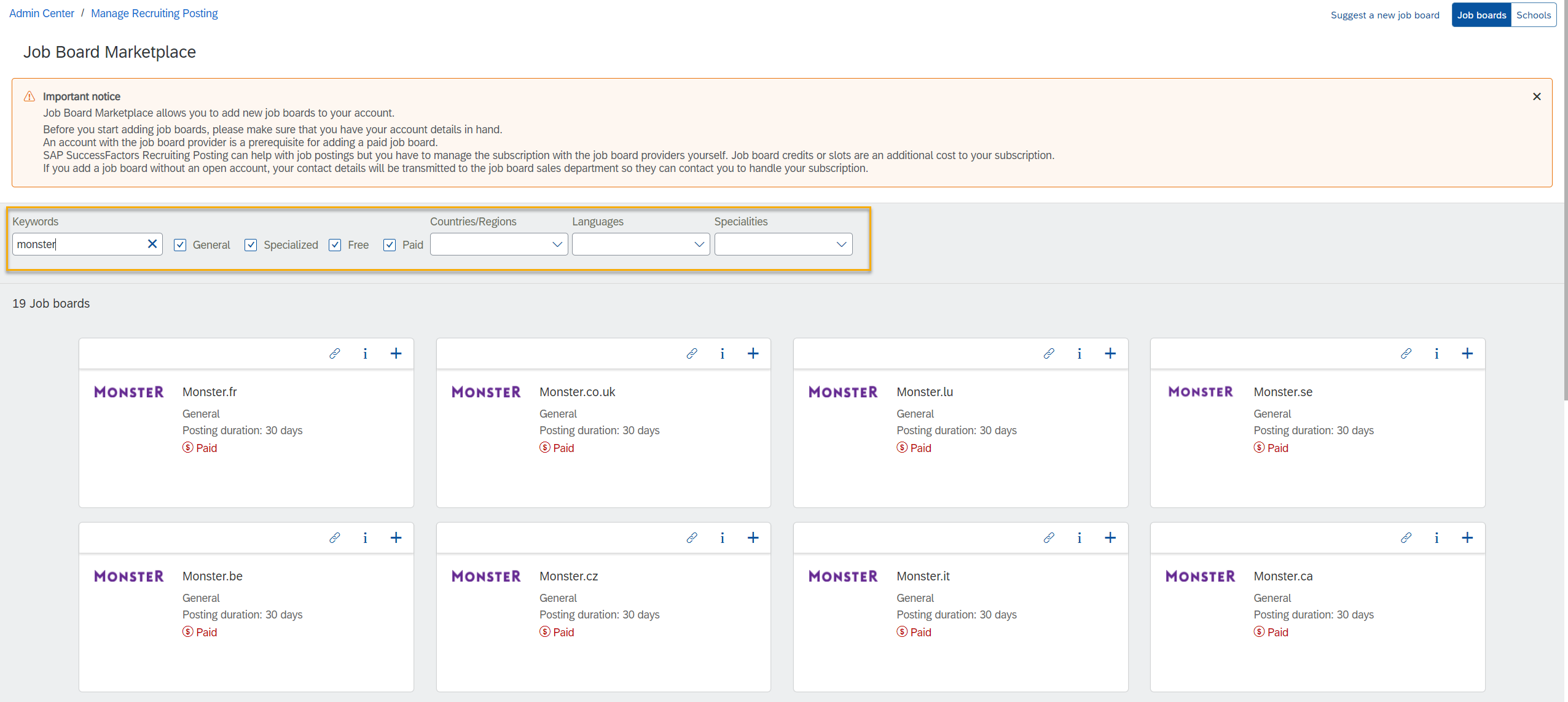Select the Monster.lu card title

[925, 392]
